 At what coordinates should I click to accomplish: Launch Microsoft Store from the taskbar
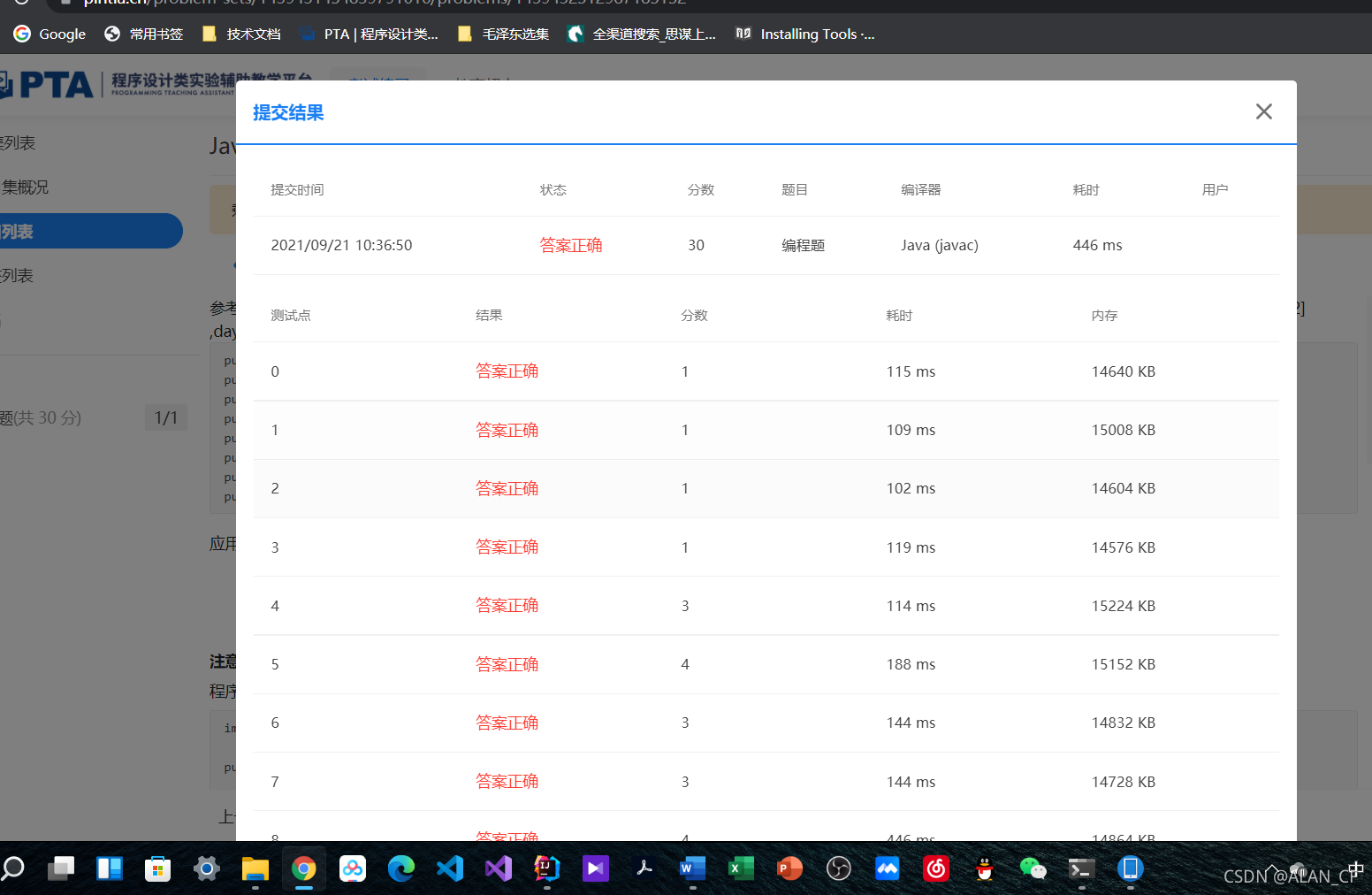coord(157,868)
